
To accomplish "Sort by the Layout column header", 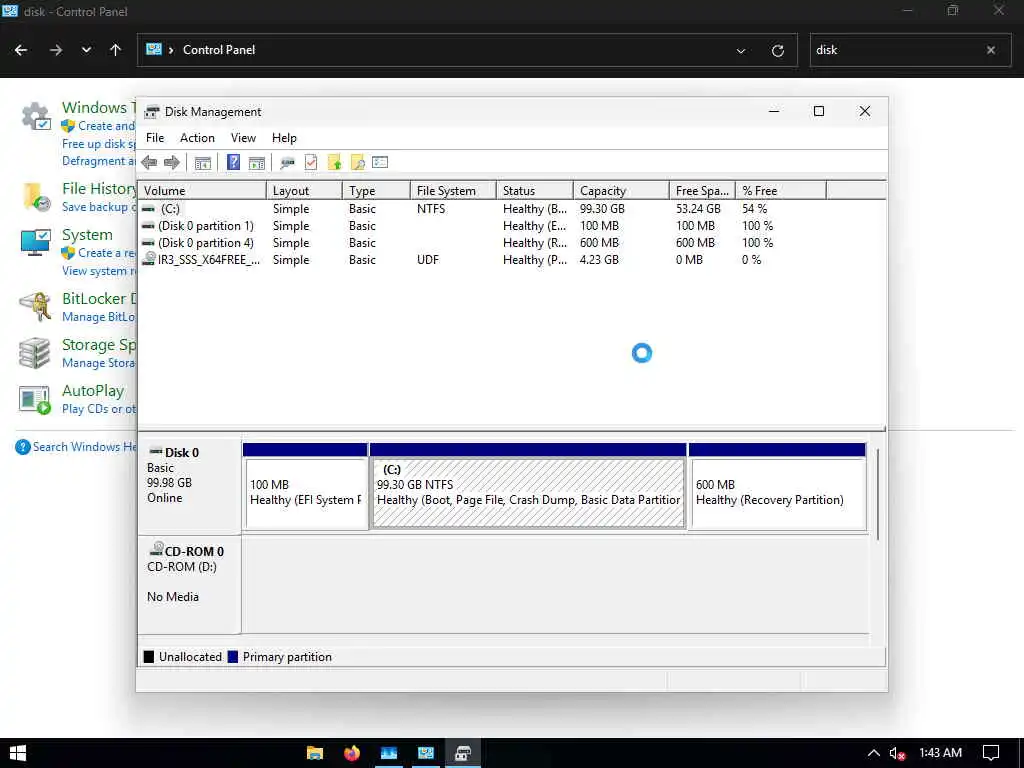I will pos(304,191).
